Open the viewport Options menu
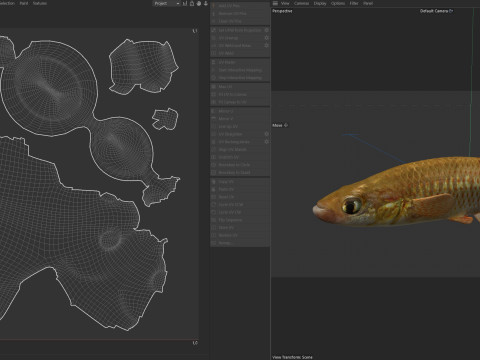 [338, 3]
